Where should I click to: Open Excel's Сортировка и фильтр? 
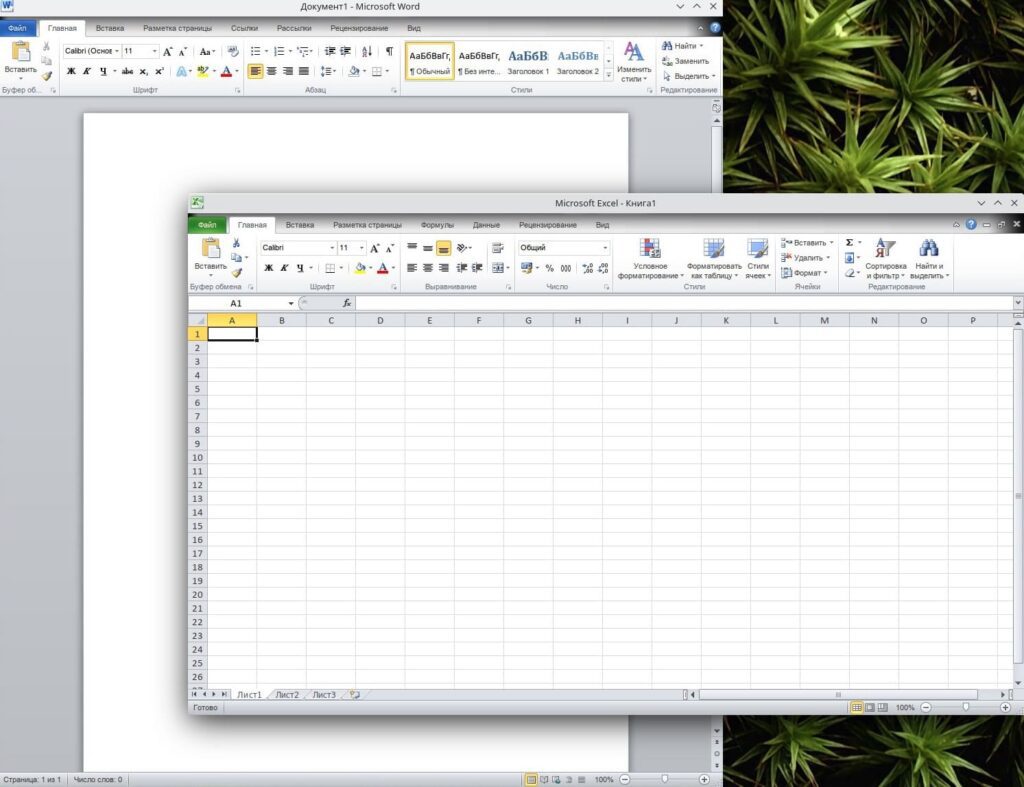click(886, 259)
